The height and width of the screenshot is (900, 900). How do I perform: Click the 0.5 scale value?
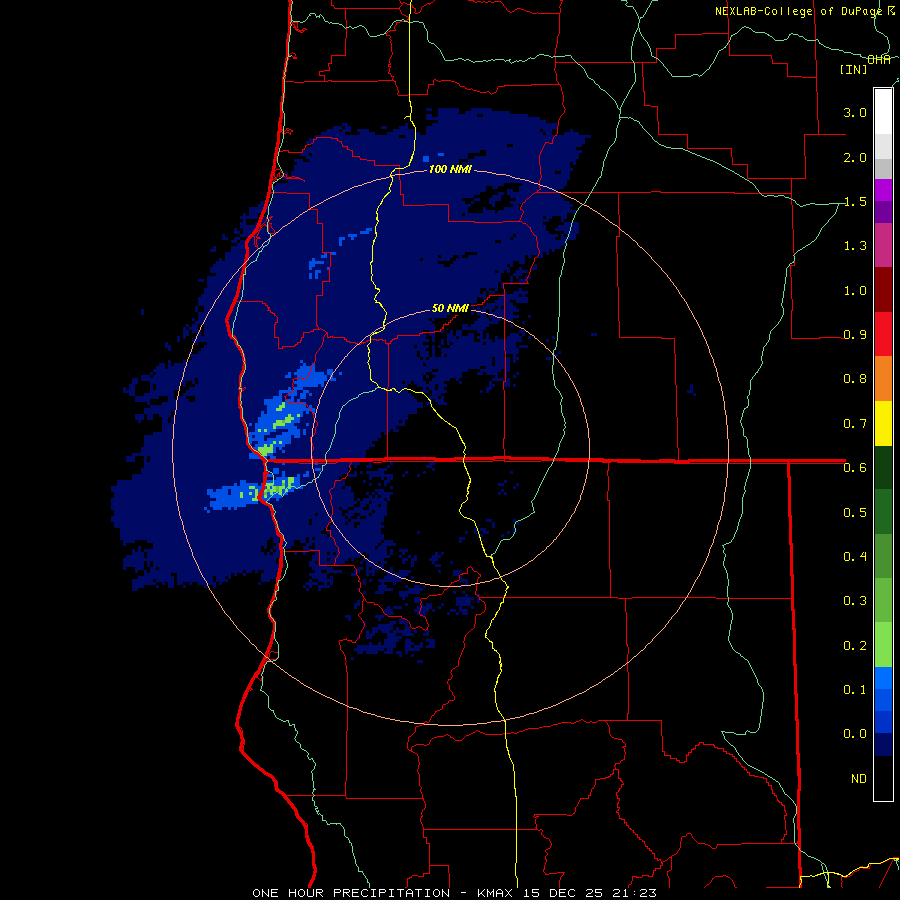tap(855, 512)
